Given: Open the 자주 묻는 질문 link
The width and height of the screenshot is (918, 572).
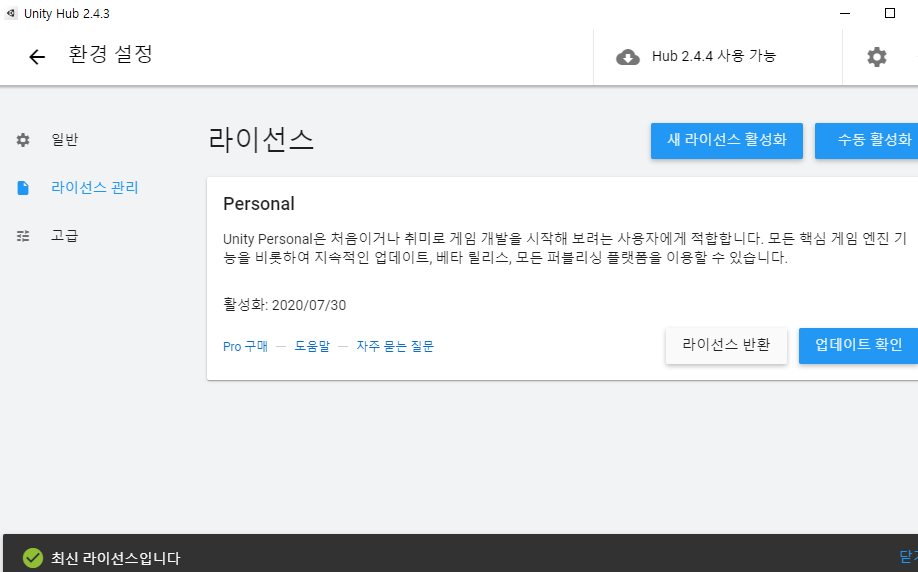Looking at the screenshot, I should [395, 347].
